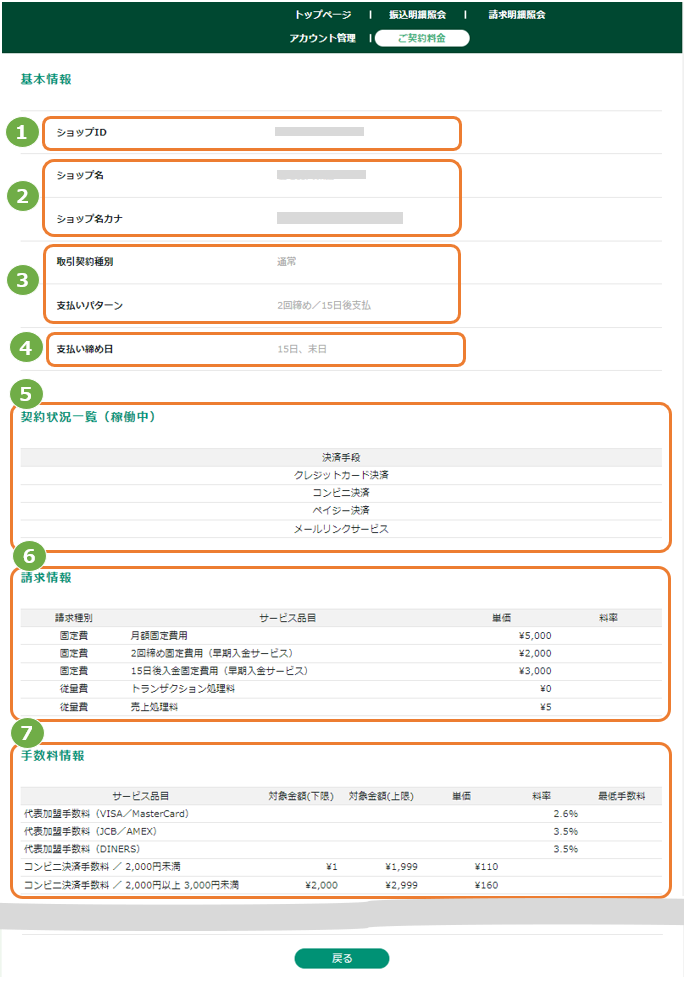Open the トップページ menu item
Viewport: 684px width, 991px height.
[323, 15]
